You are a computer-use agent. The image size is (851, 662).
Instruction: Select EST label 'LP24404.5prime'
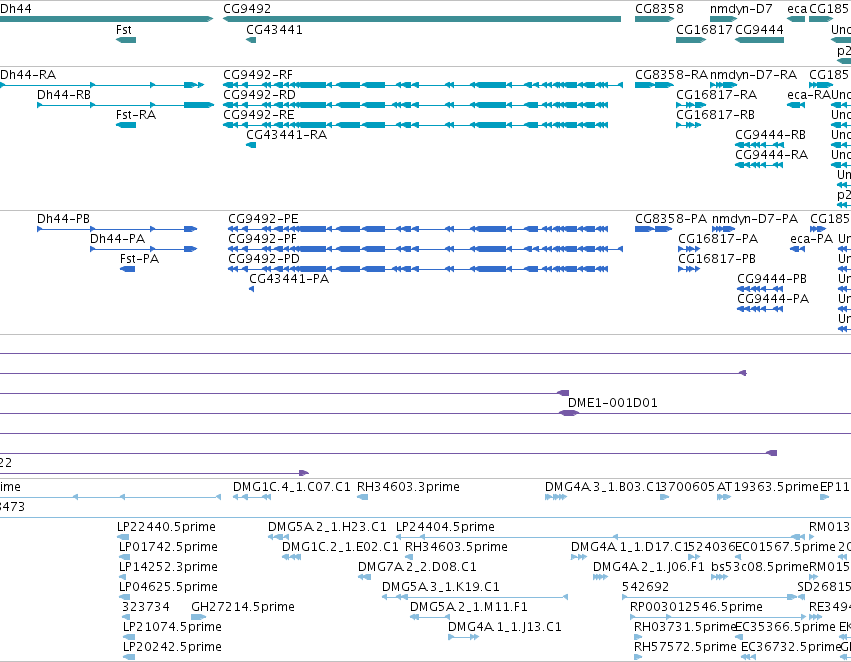tap(446, 527)
